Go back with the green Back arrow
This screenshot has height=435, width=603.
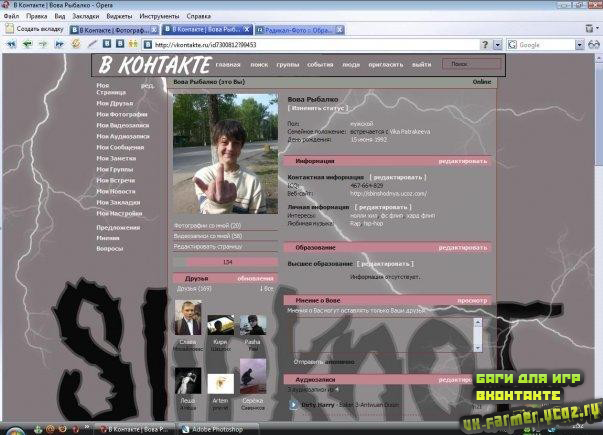pos(27,44)
